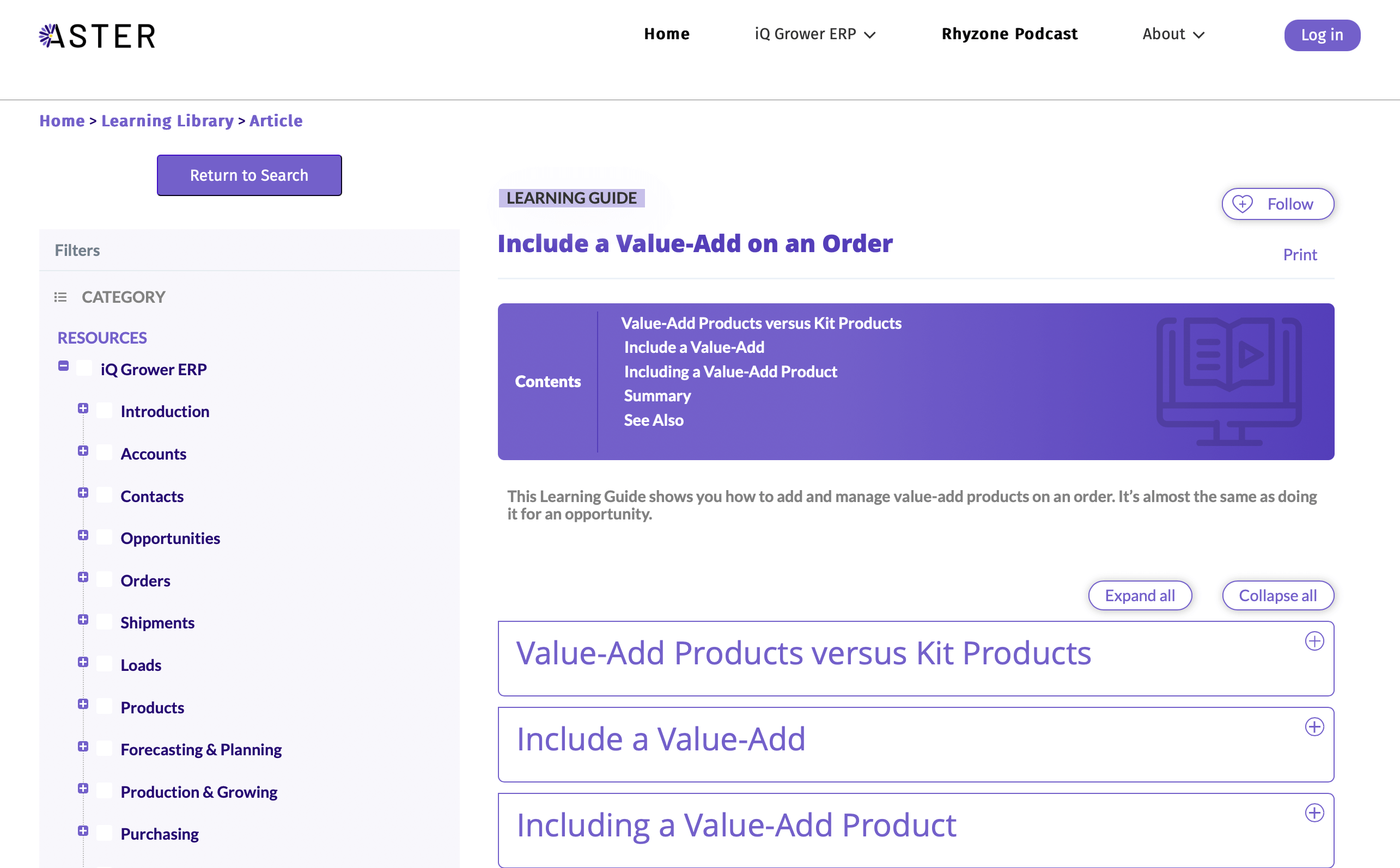Viewport: 1400px width, 868px height.
Task: Click the plus icon beside Purchasing
Action: (x=84, y=830)
